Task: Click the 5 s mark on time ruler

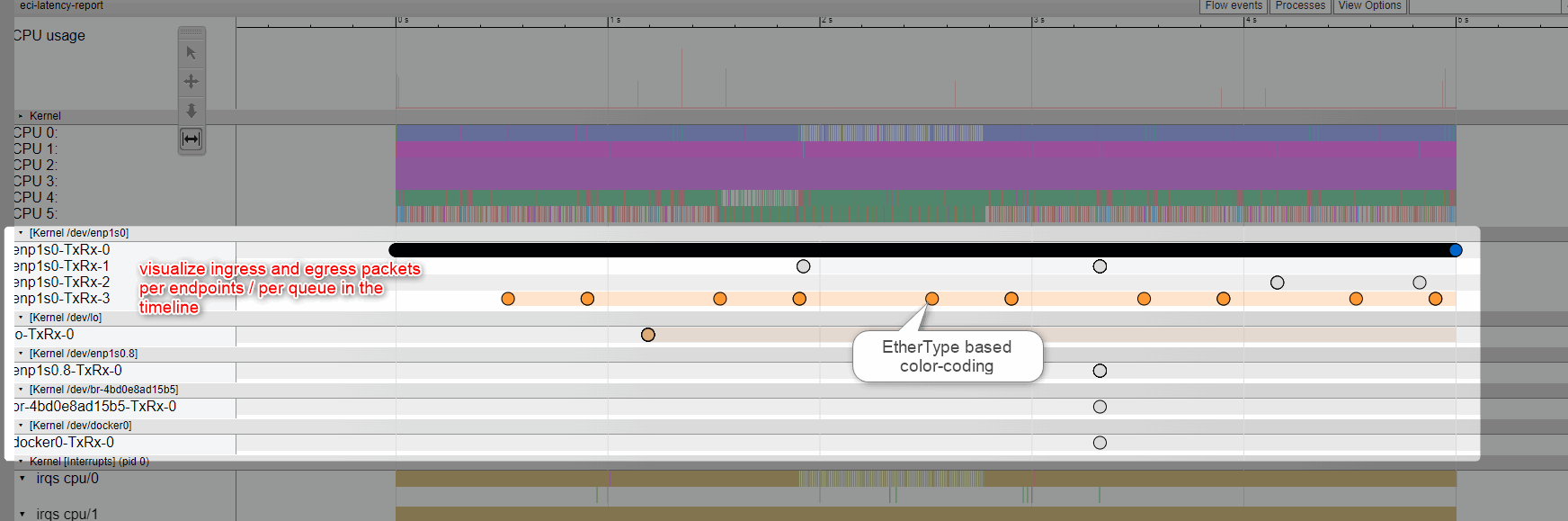Action: [1464, 20]
